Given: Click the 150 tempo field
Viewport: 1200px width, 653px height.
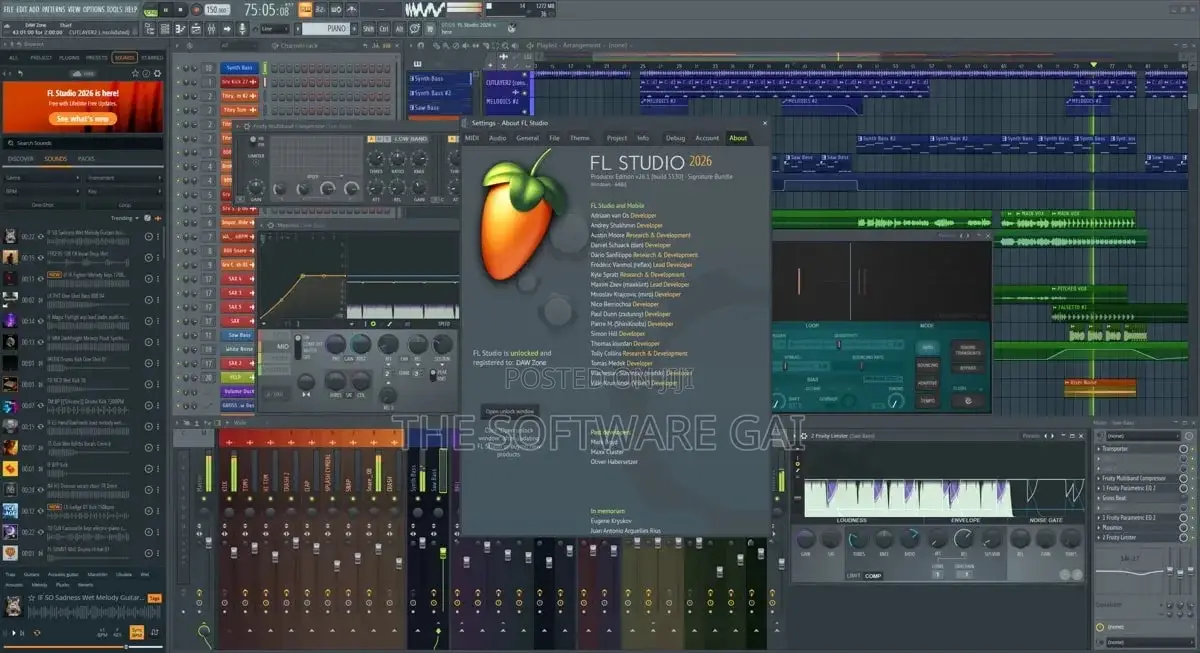Looking at the screenshot, I should pos(216,10).
